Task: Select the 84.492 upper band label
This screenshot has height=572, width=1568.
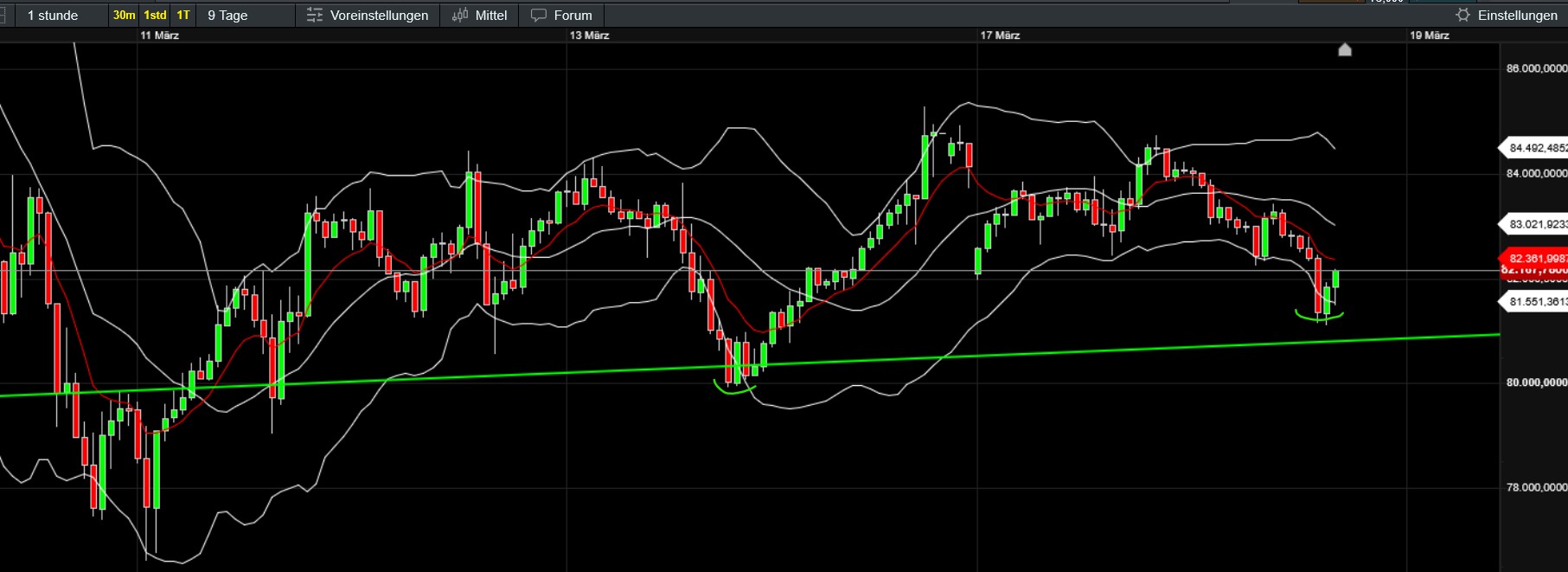Action: pos(1533,148)
